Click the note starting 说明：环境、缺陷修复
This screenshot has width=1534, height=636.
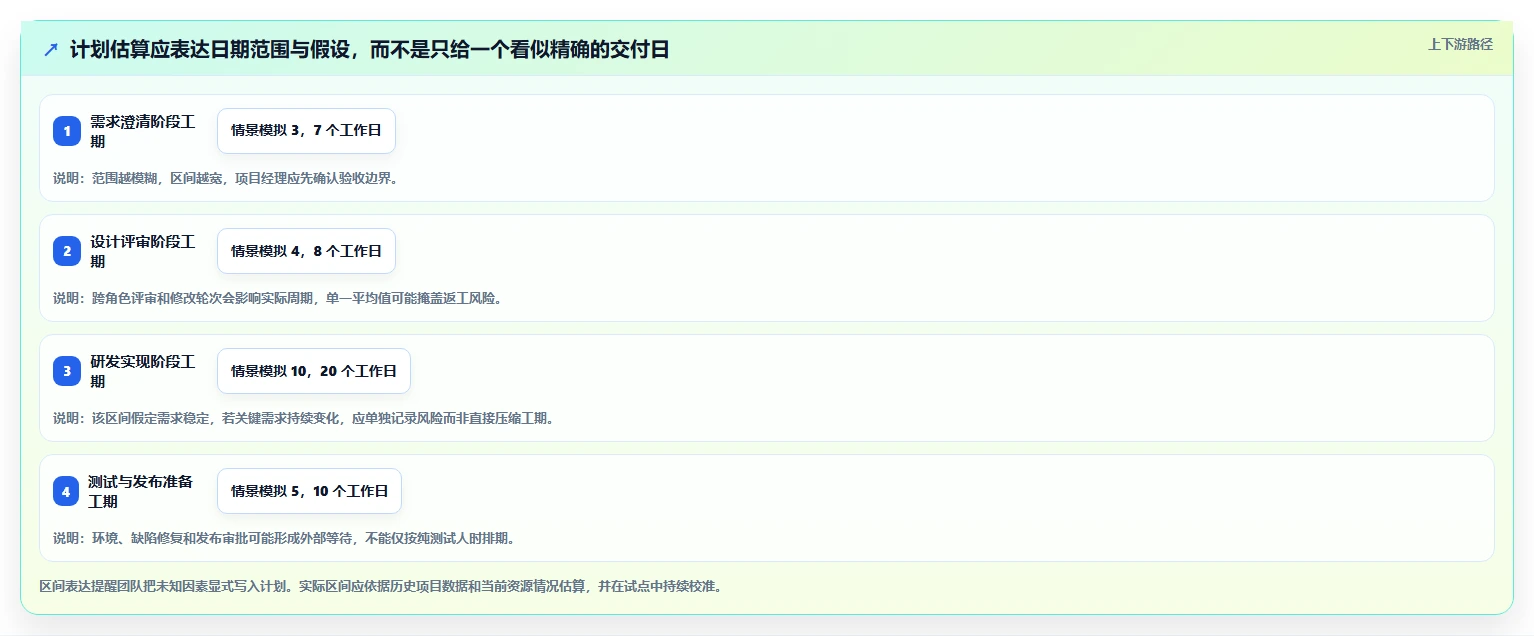click(284, 538)
